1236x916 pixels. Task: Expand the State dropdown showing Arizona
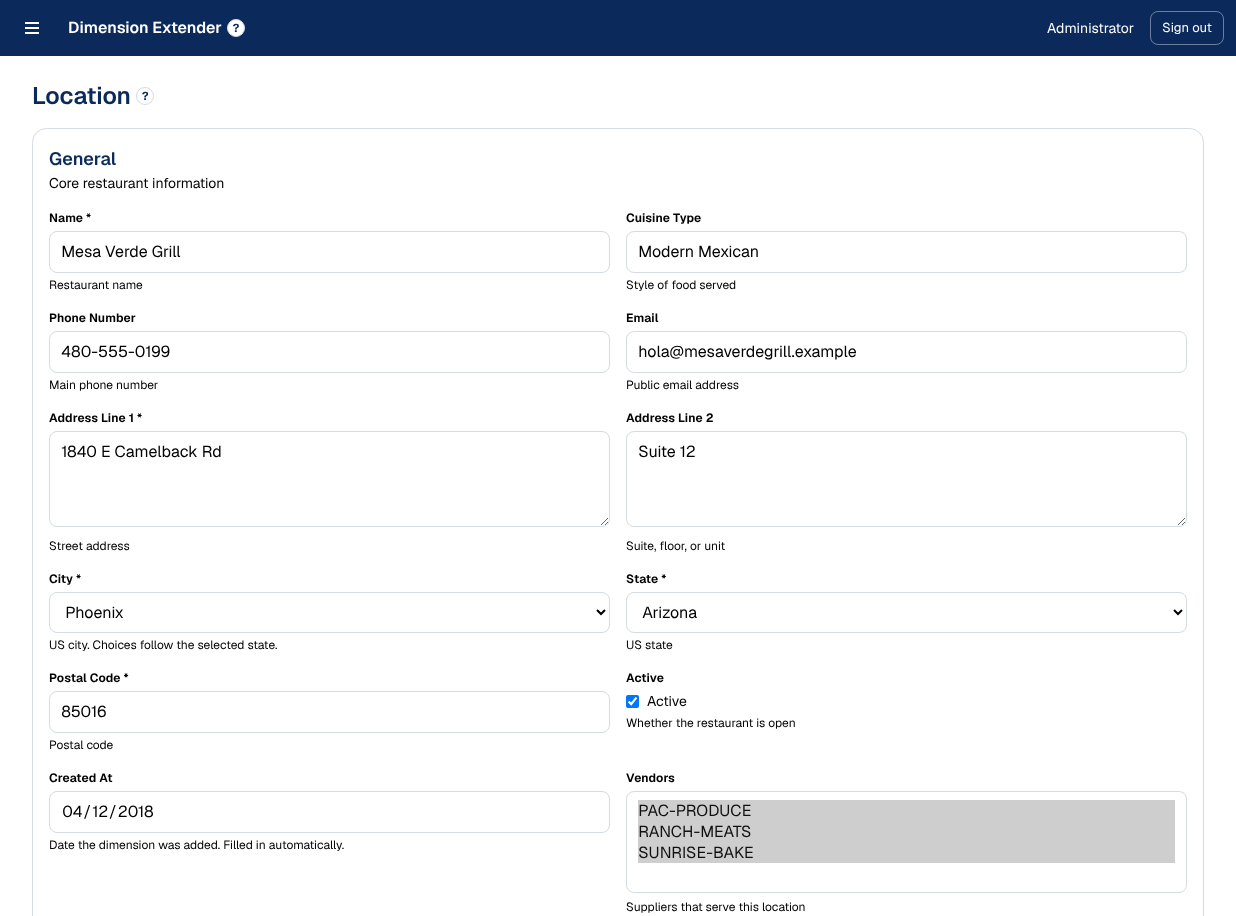point(906,612)
